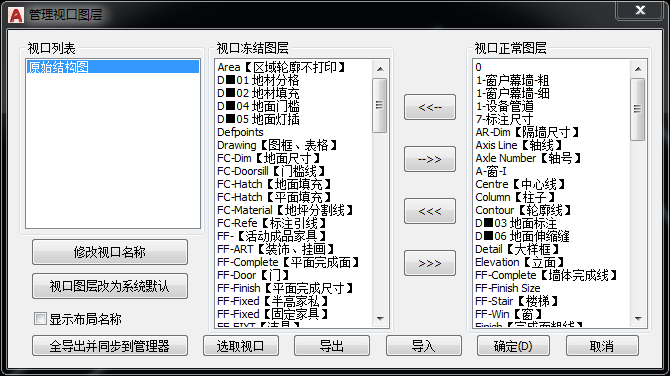Click the normal layers list scrollbar thumb

638,109
